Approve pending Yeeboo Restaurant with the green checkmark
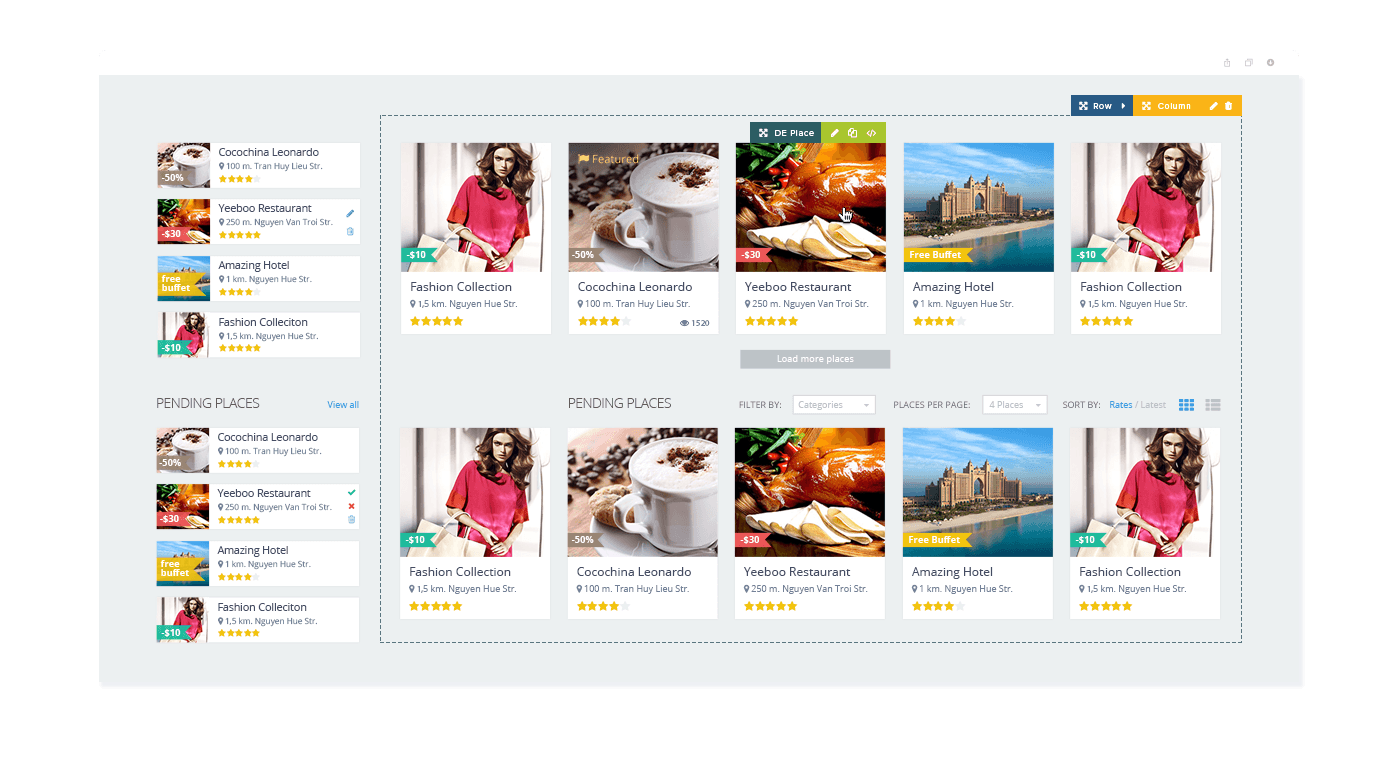This screenshot has height=782, width=1400. 349,492
